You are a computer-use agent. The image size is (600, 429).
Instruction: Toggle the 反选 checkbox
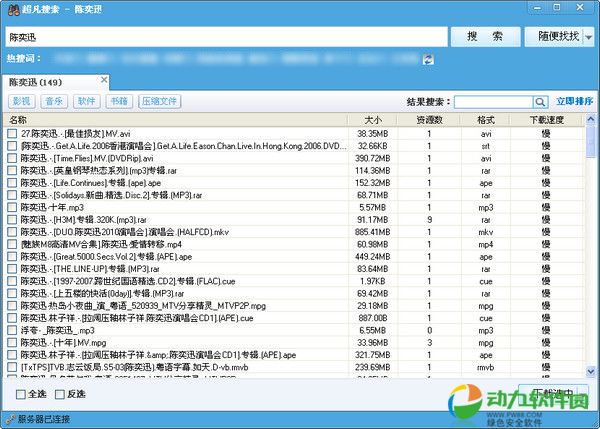point(58,395)
